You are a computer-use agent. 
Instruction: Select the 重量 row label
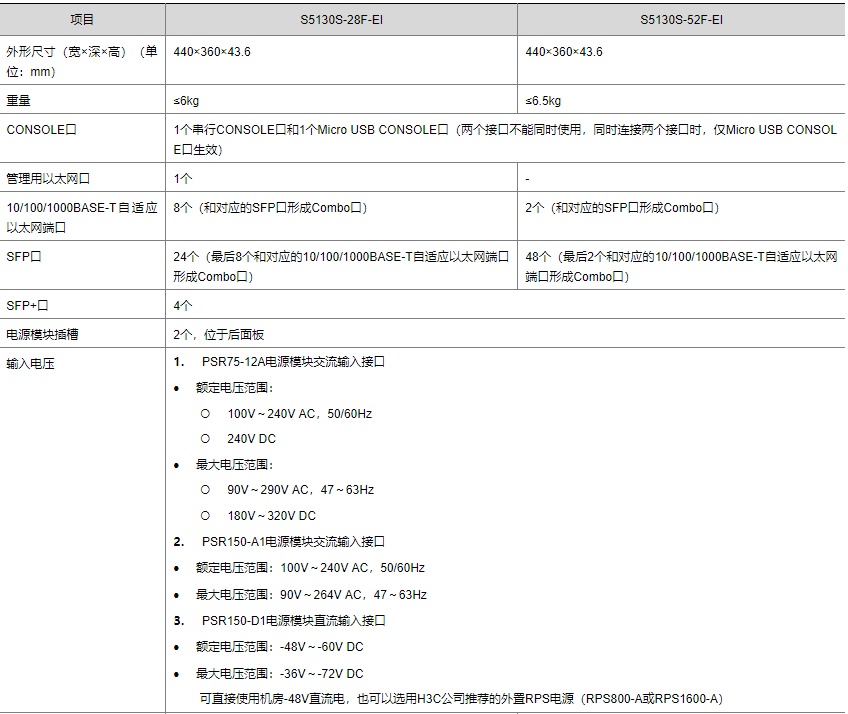click(x=18, y=101)
